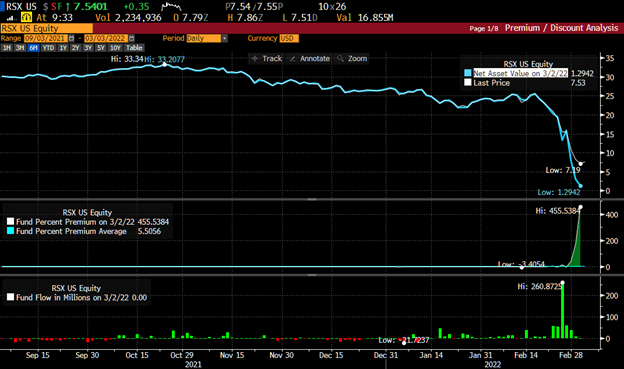
Task: Click the Annotate button
Action: [310, 59]
